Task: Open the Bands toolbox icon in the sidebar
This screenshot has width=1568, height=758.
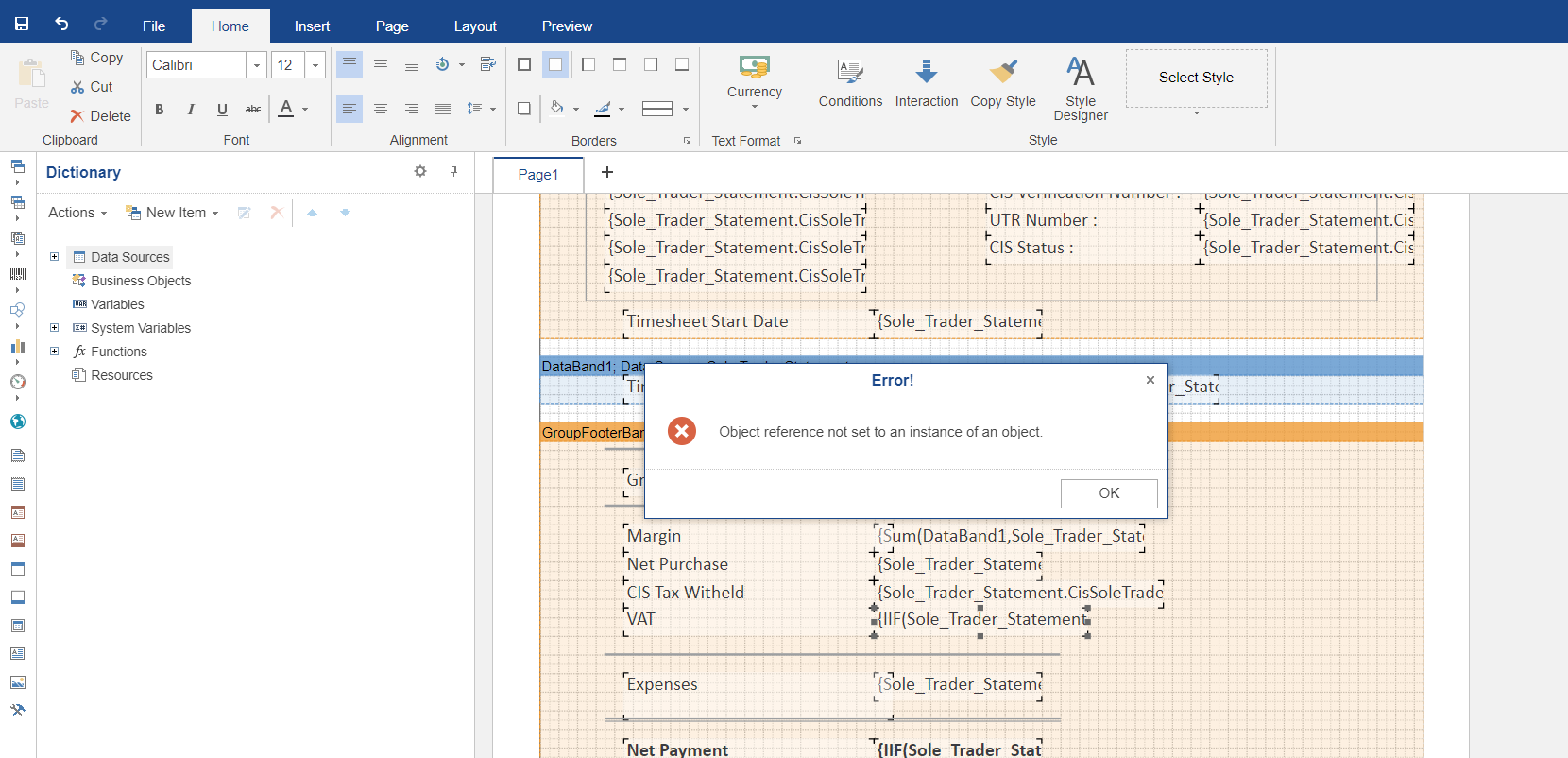Action: 17,166
